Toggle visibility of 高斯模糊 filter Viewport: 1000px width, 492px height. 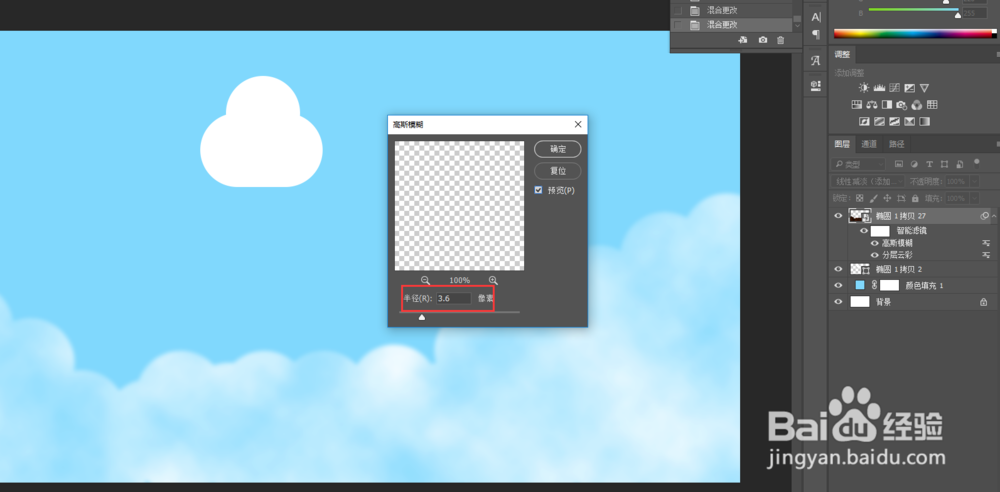tap(874, 243)
